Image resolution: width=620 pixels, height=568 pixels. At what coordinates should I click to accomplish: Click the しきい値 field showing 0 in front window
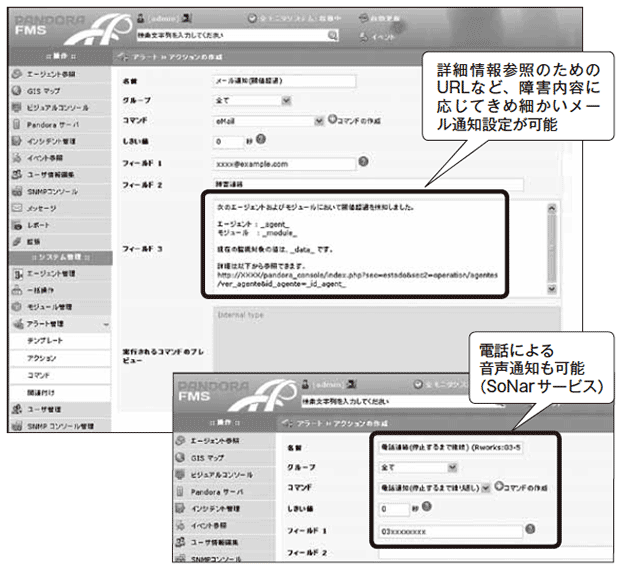point(394,509)
